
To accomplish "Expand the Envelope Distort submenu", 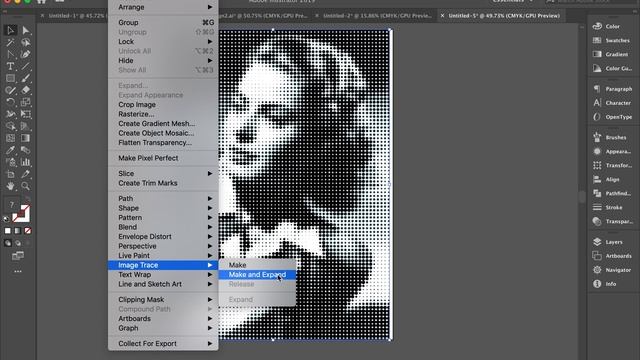I will click(163, 237).
